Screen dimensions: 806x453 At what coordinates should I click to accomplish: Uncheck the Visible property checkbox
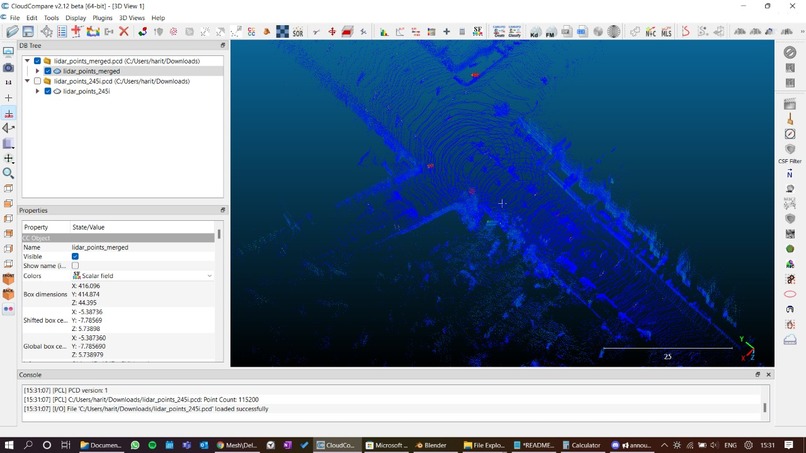point(75,256)
